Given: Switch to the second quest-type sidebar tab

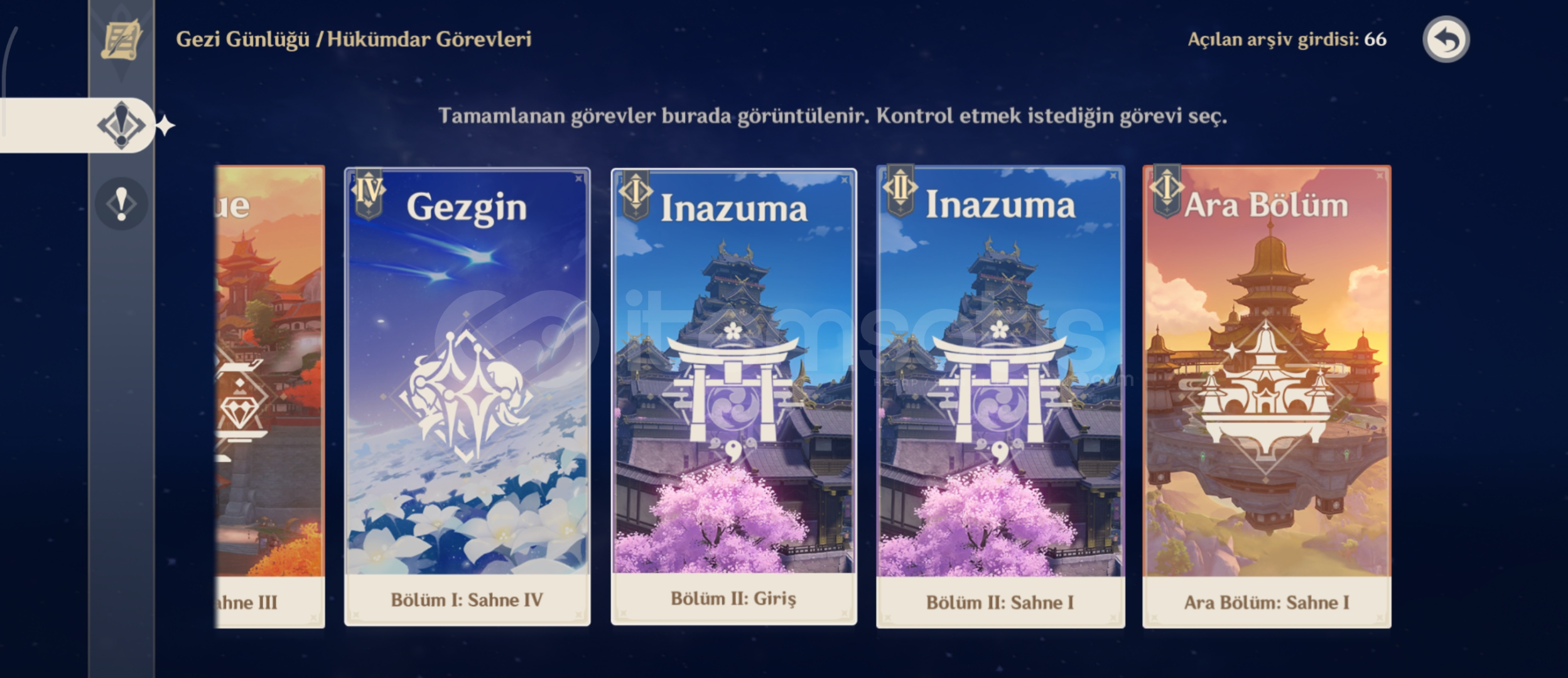Looking at the screenshot, I should click(121, 204).
